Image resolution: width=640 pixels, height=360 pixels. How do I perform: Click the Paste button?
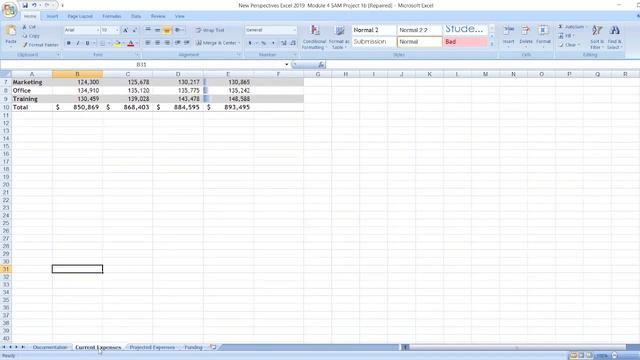coord(11,35)
